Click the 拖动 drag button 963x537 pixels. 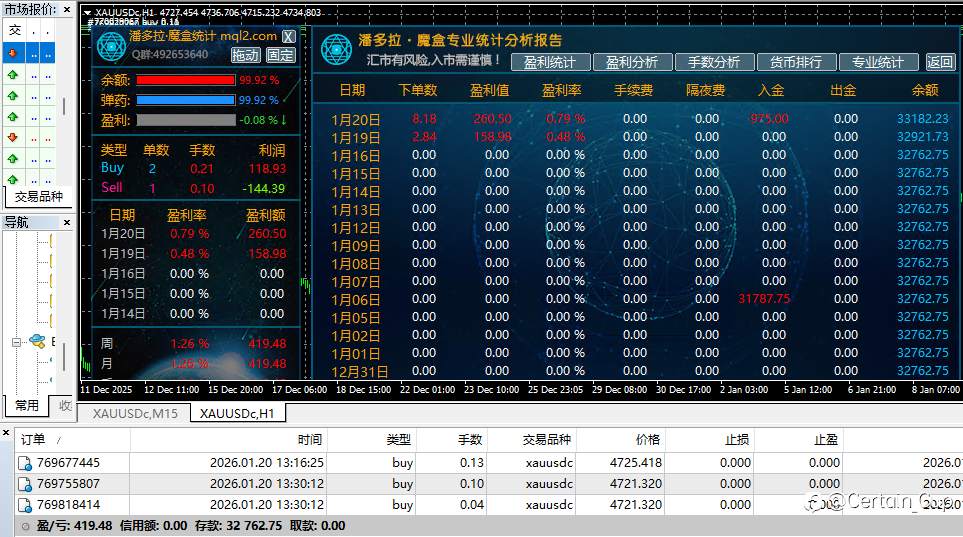246,55
